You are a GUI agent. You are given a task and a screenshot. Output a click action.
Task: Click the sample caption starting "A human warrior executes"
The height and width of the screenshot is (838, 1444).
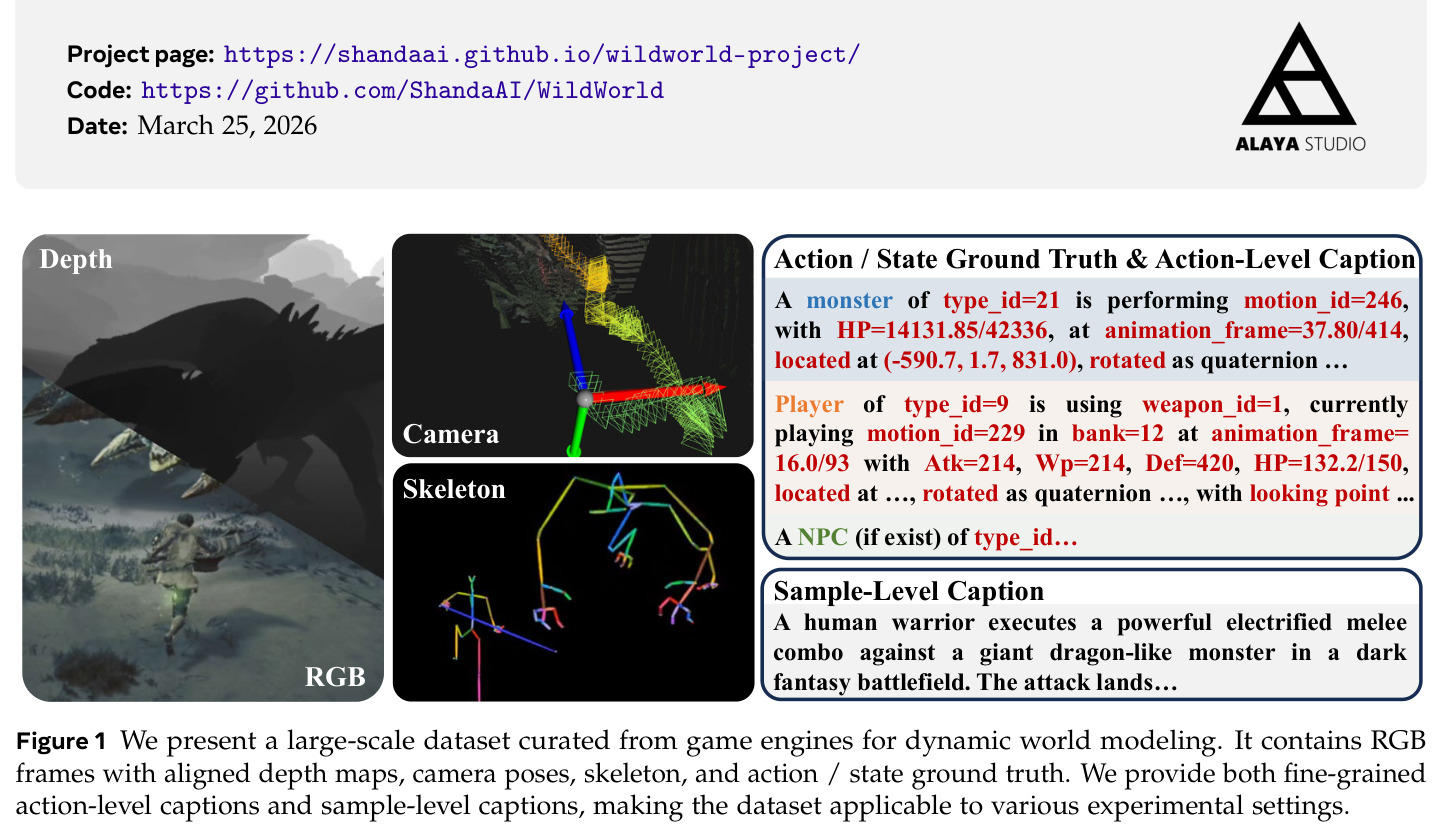(1090, 653)
